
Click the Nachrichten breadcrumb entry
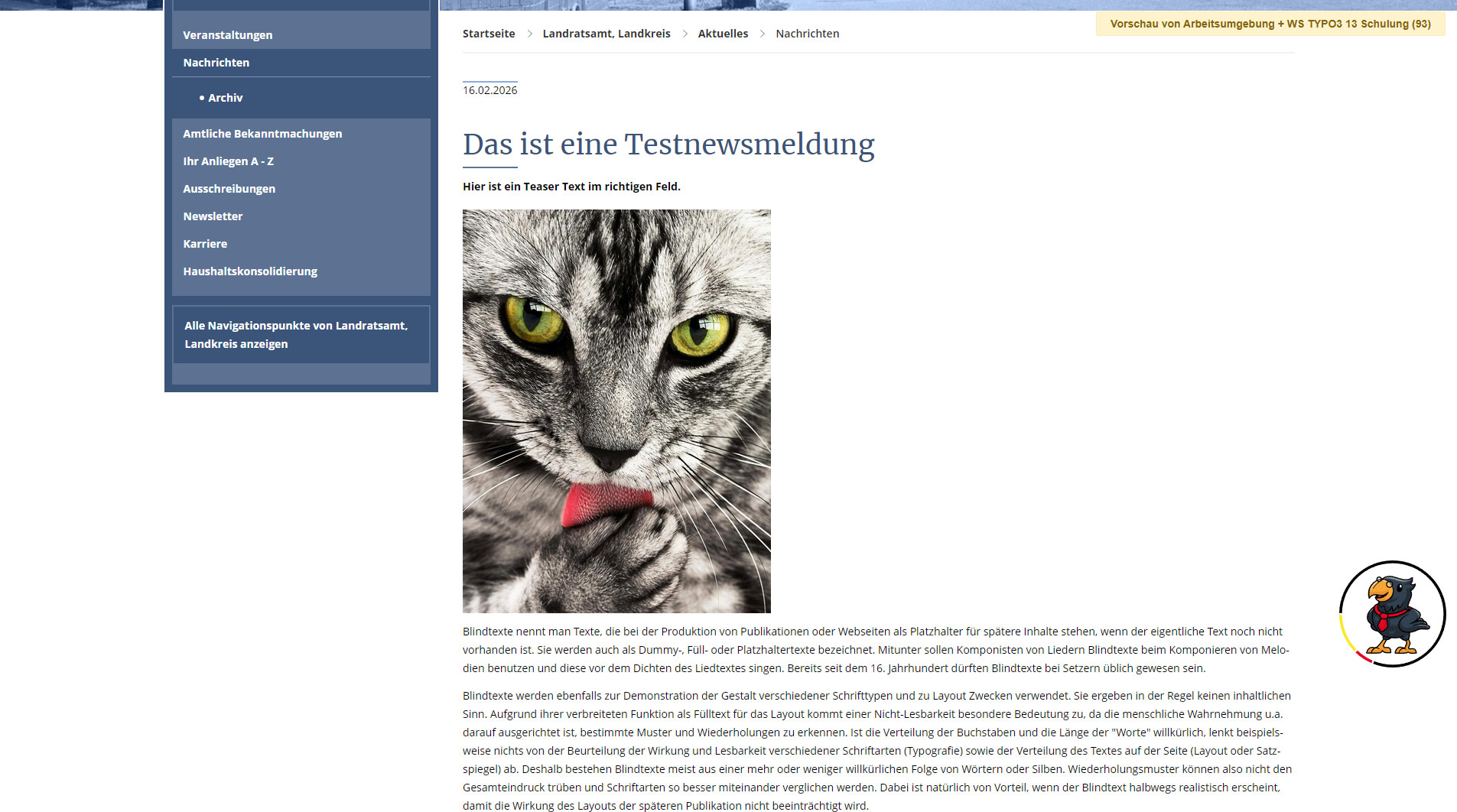click(807, 34)
